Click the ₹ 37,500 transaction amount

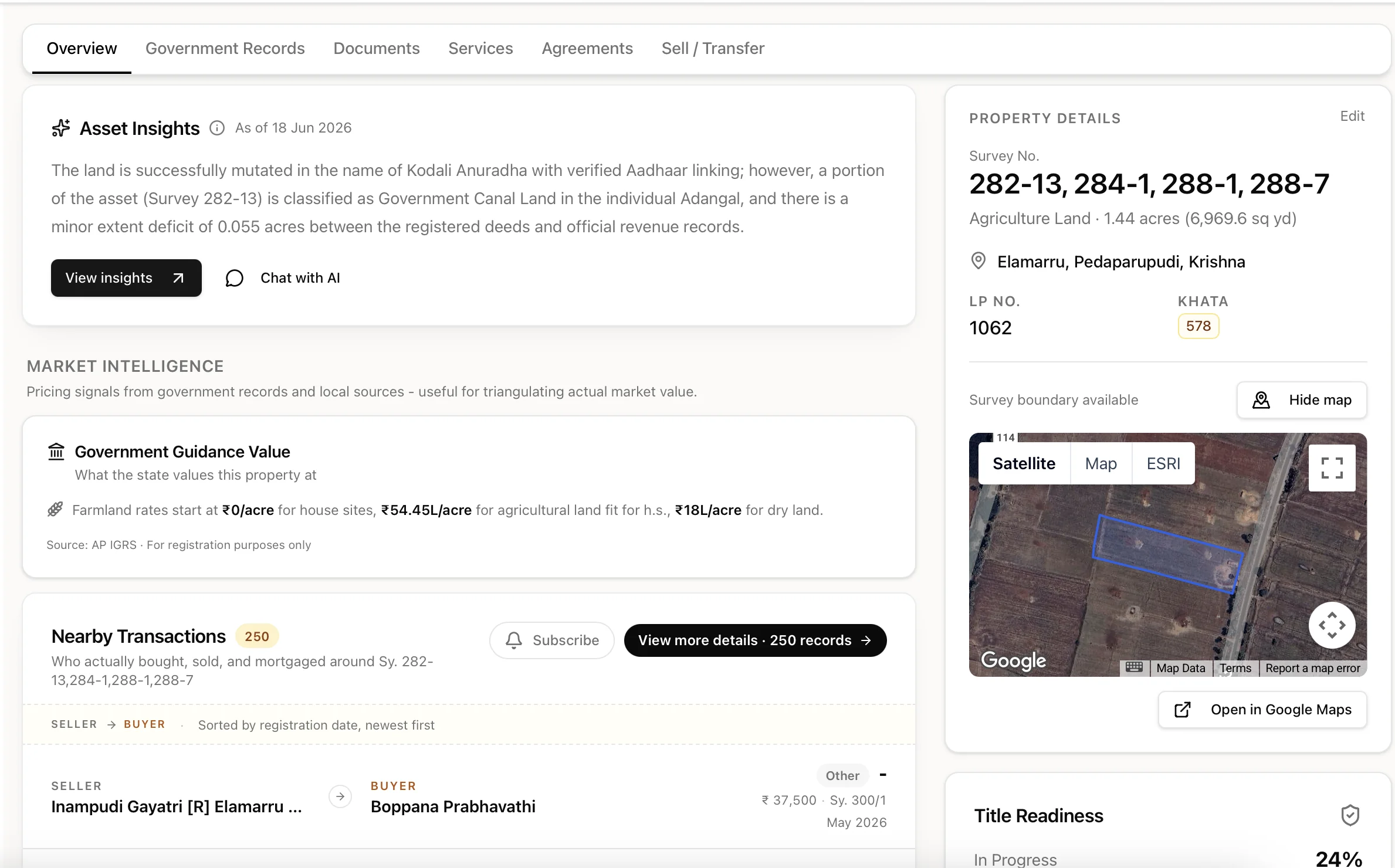coord(789,800)
